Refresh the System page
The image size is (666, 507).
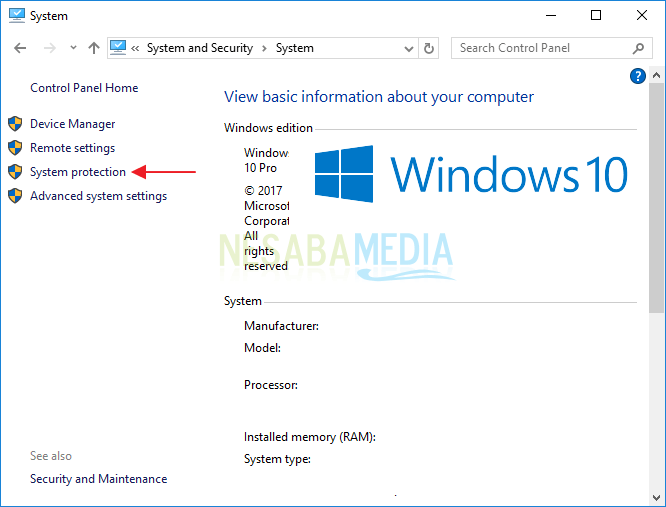click(x=429, y=48)
